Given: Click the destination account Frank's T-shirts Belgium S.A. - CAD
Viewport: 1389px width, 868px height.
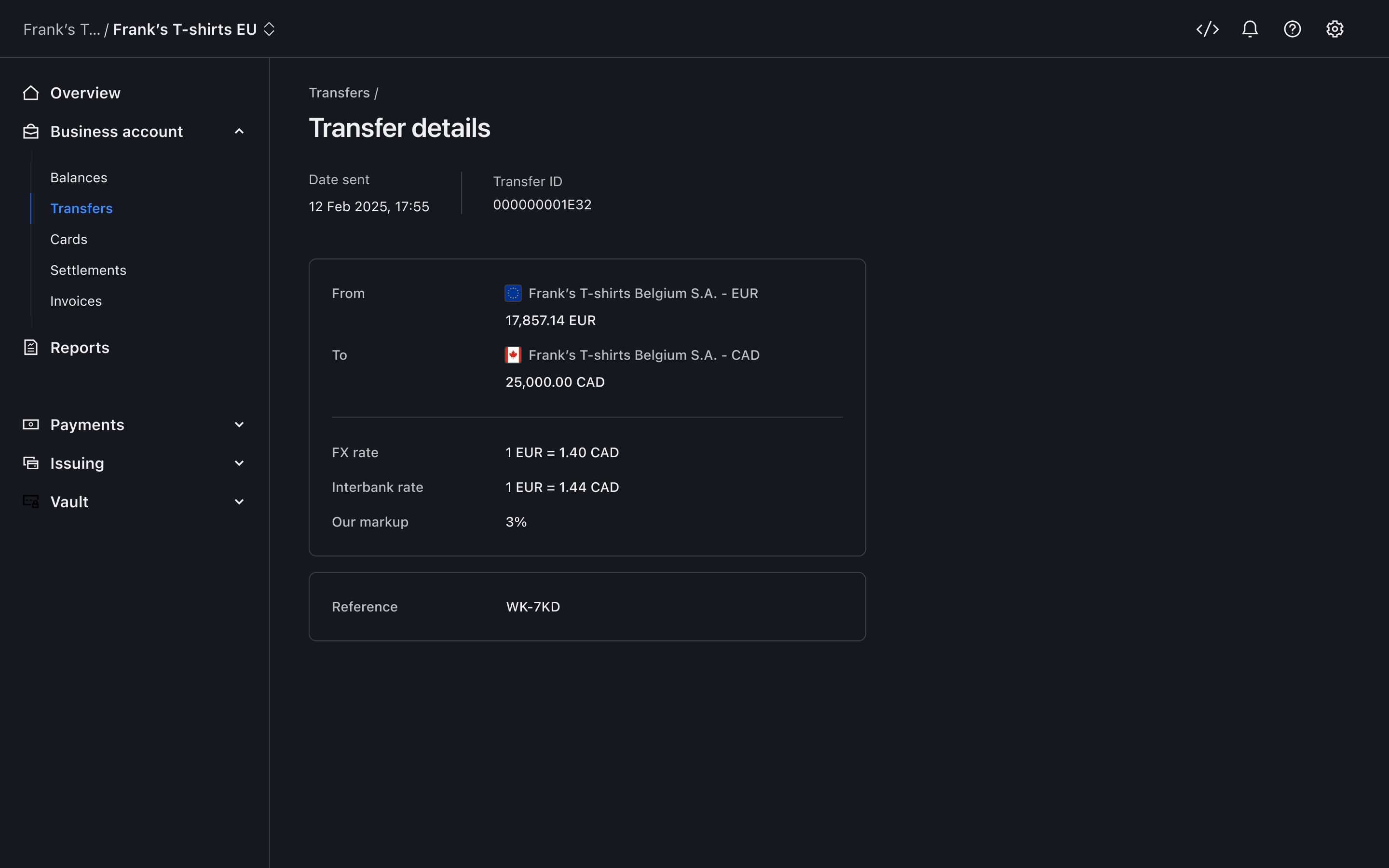Looking at the screenshot, I should pyautogui.click(x=644, y=355).
